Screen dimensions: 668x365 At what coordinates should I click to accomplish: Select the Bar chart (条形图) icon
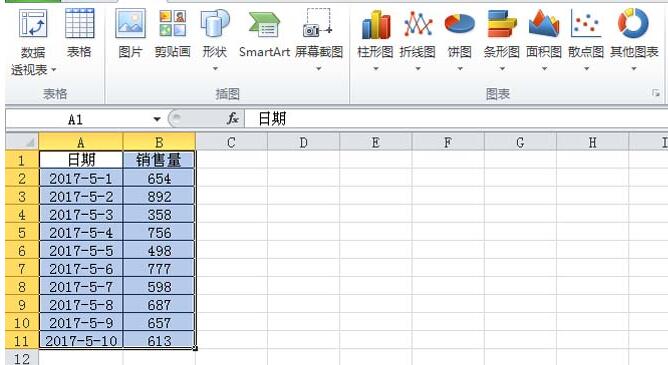[501, 23]
